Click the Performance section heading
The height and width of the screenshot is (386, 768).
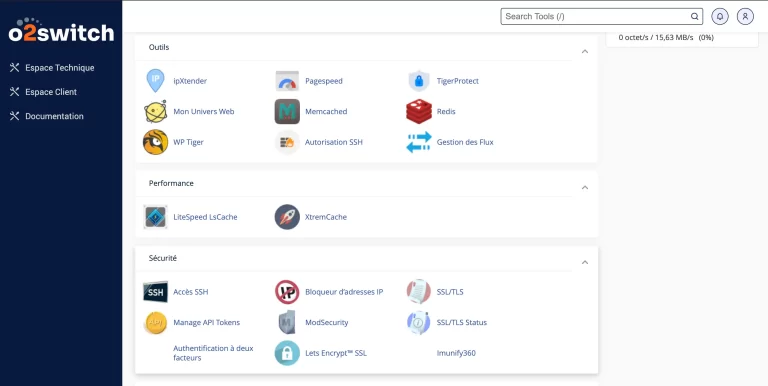171,183
